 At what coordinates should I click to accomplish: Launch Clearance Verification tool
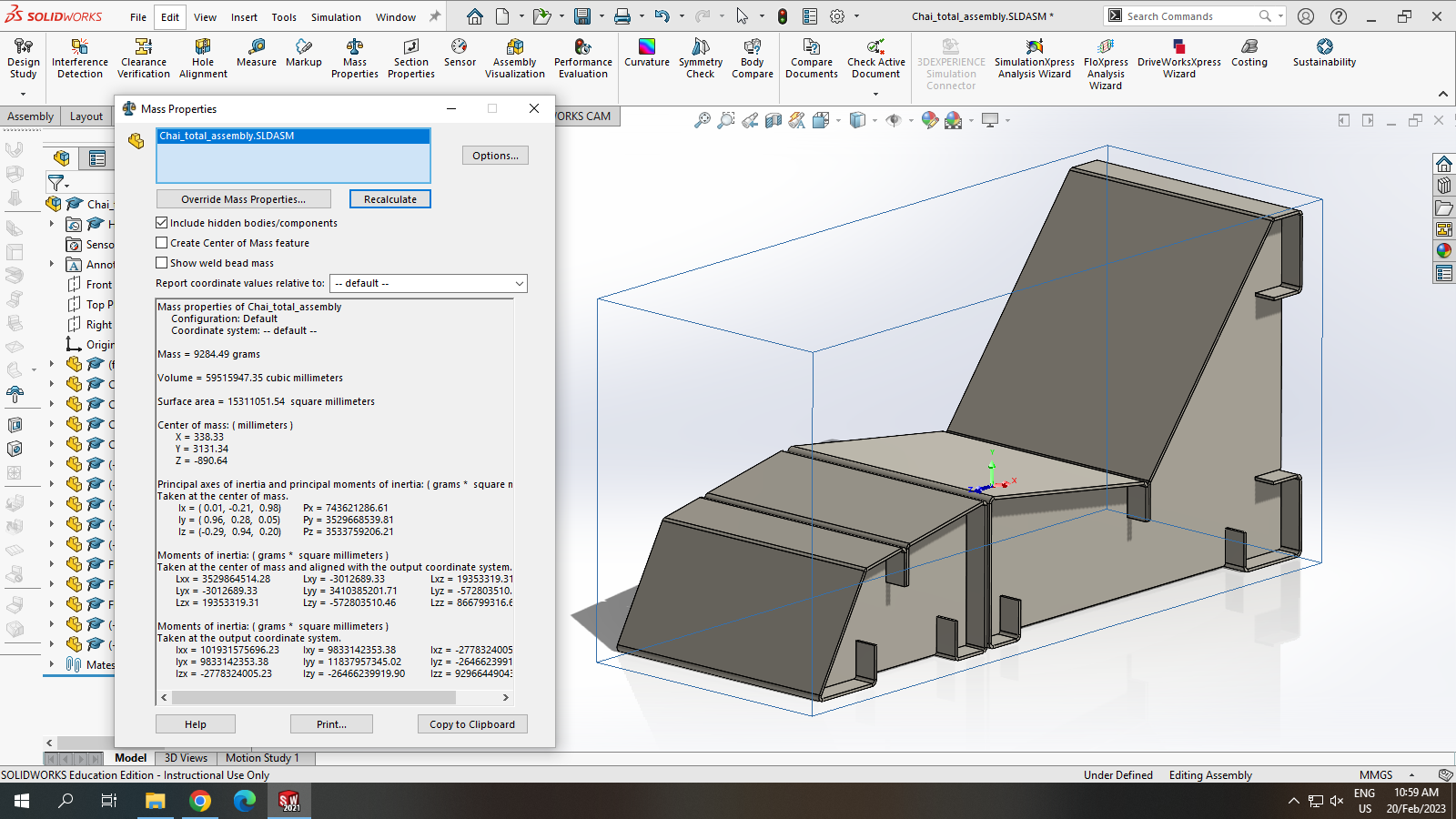pyautogui.click(x=144, y=58)
